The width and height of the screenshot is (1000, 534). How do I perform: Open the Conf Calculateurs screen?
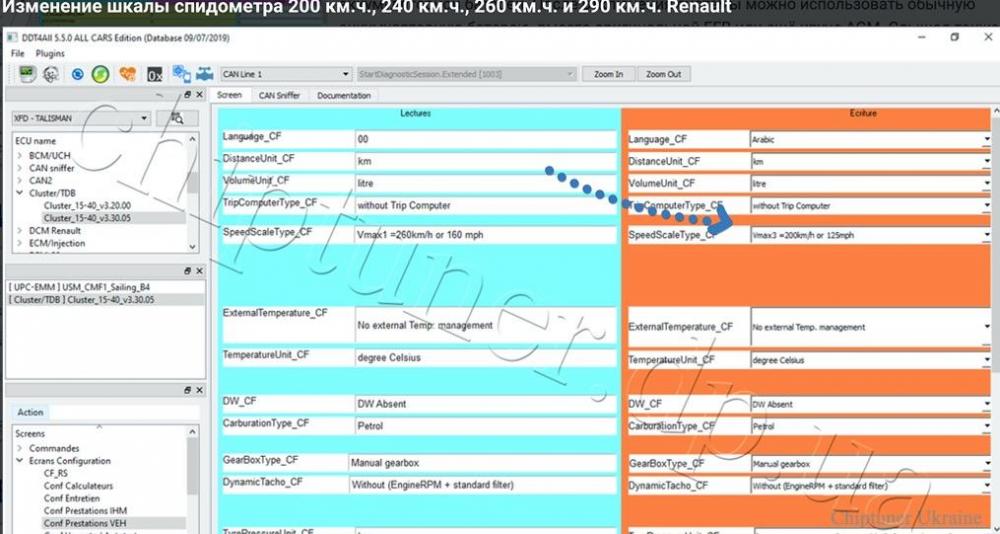[78, 486]
